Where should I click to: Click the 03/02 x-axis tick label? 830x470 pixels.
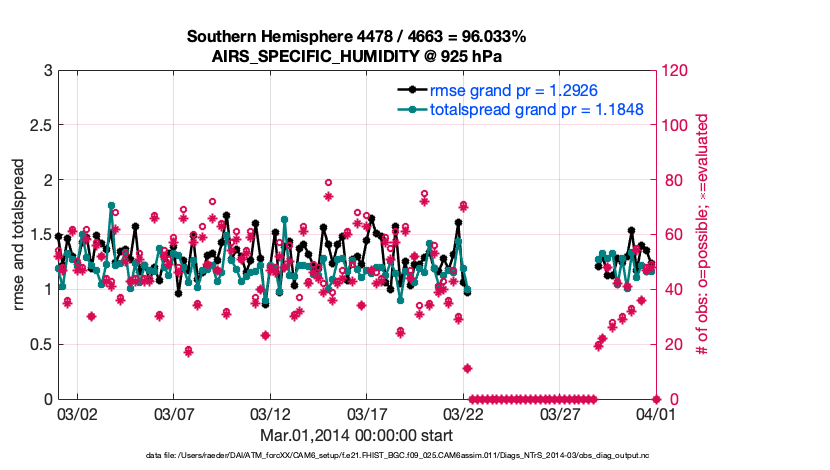tap(77, 413)
